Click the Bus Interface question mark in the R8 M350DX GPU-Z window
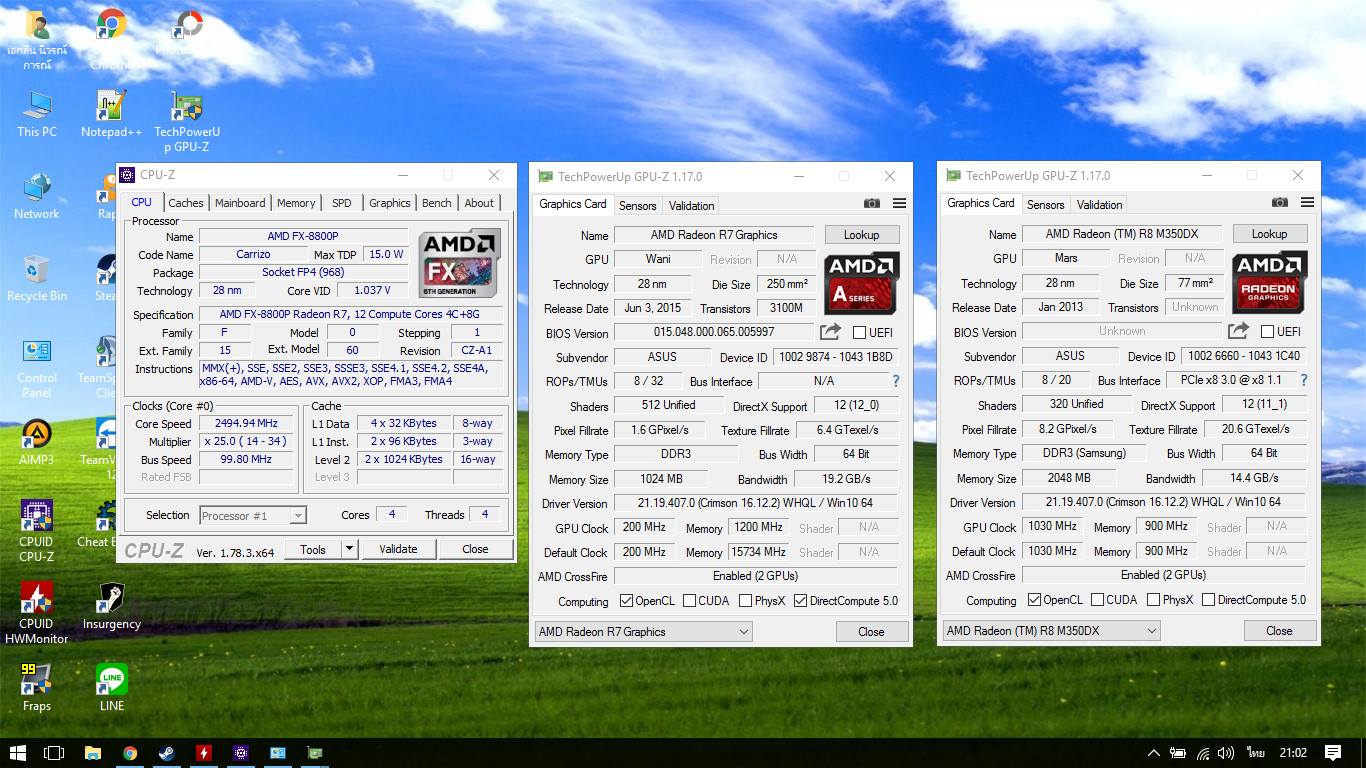Image resolution: width=1366 pixels, height=768 pixels. (1303, 380)
